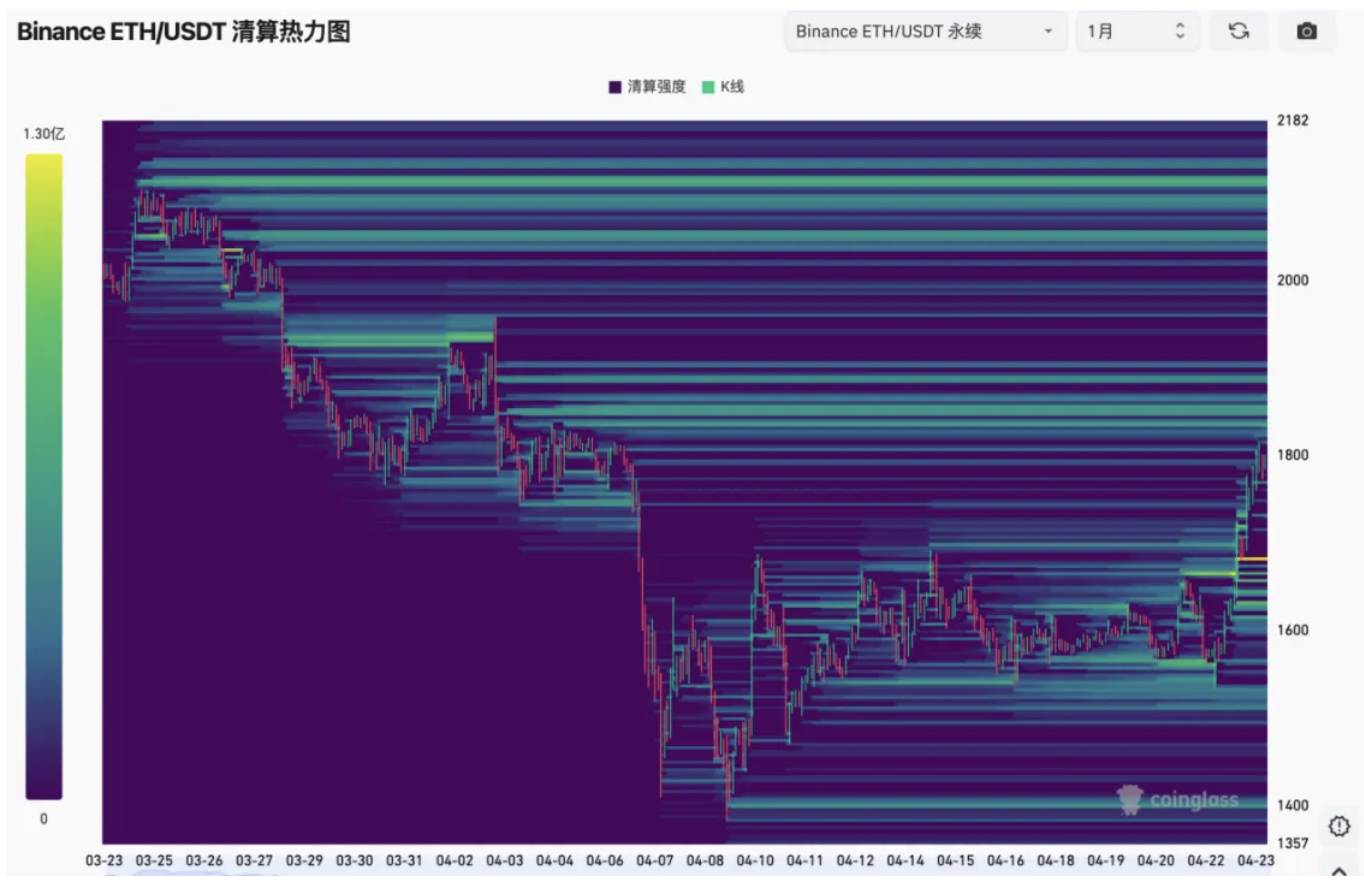Take a chart screenshot with camera icon

point(1306,31)
